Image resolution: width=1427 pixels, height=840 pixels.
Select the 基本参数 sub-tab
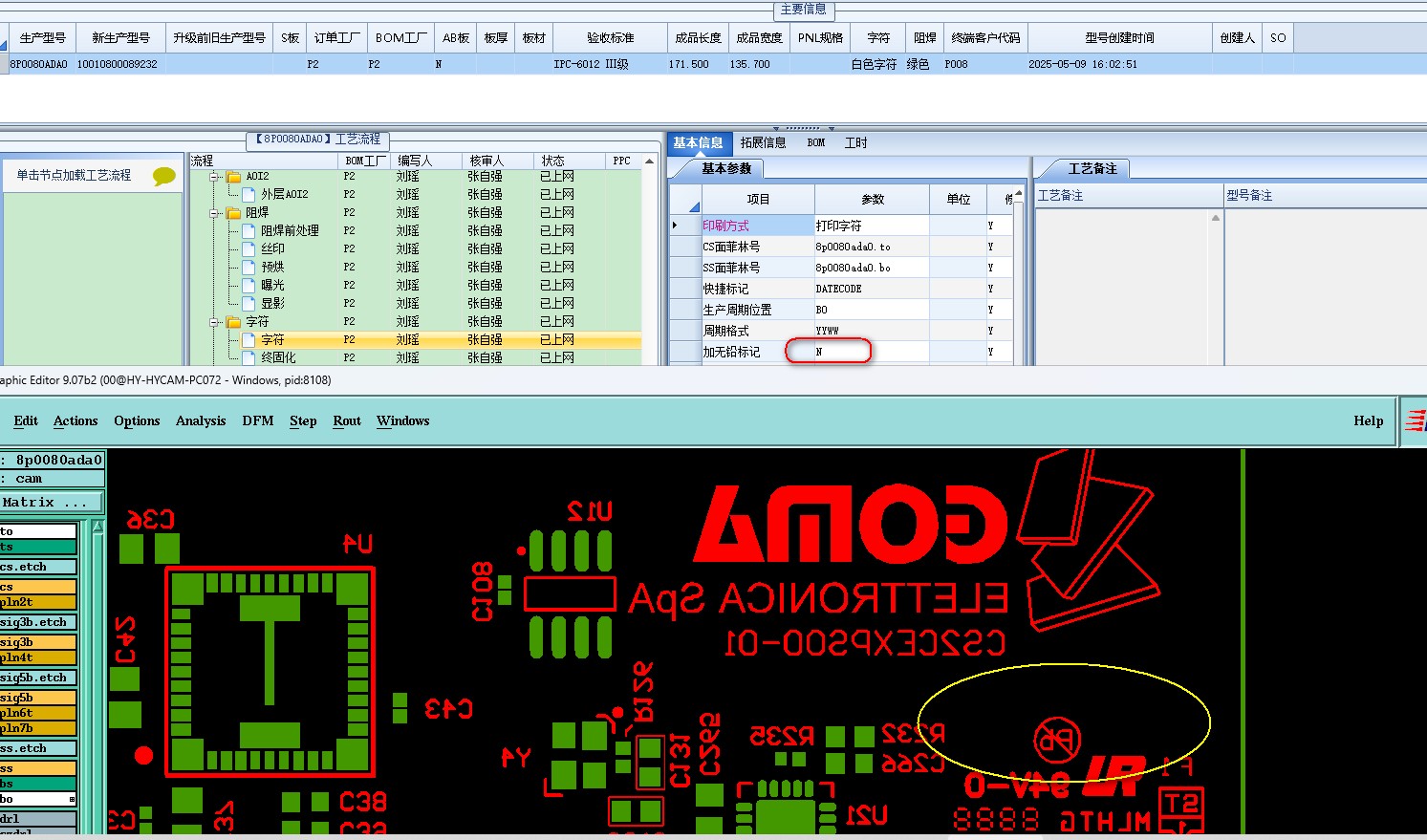[726, 169]
